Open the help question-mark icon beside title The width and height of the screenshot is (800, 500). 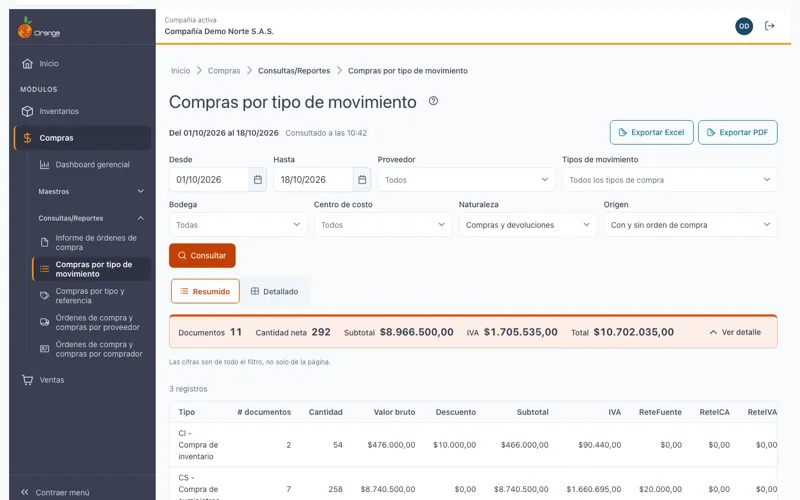[x=433, y=101]
